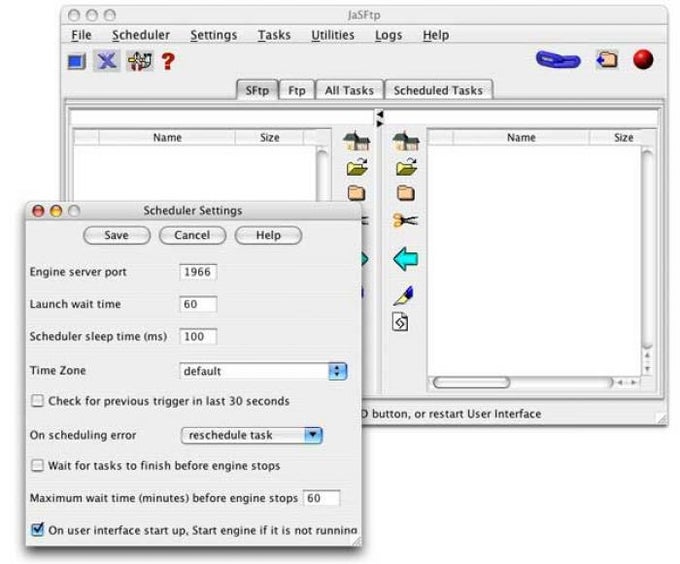Open the Scheduler menu
This screenshot has width=680, height=564.
coord(141,35)
